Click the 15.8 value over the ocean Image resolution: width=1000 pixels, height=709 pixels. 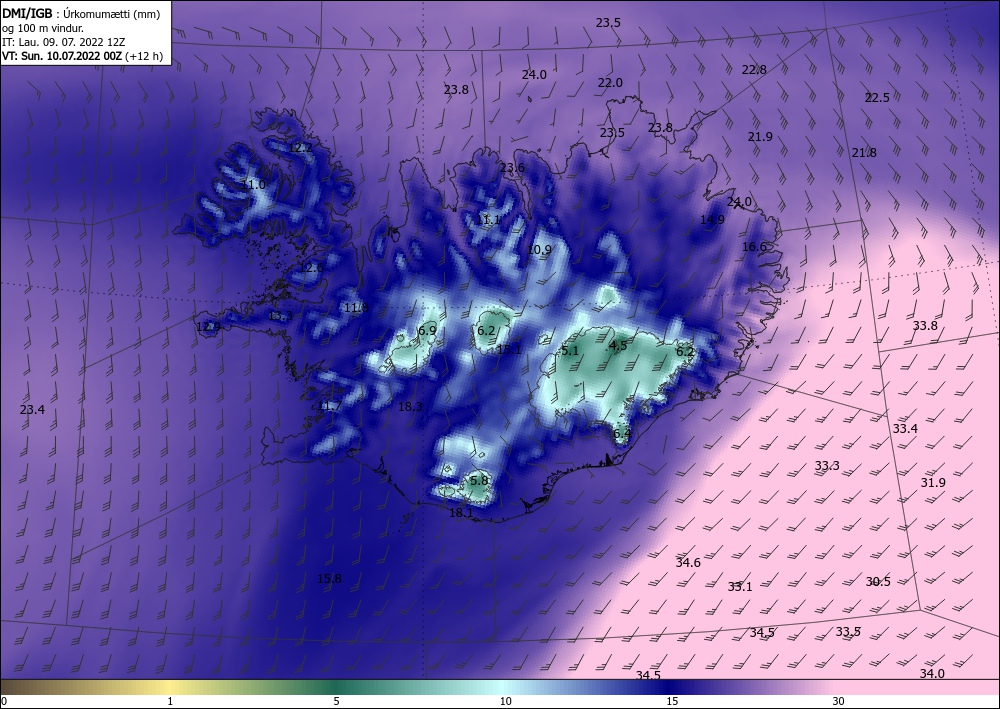329,579
